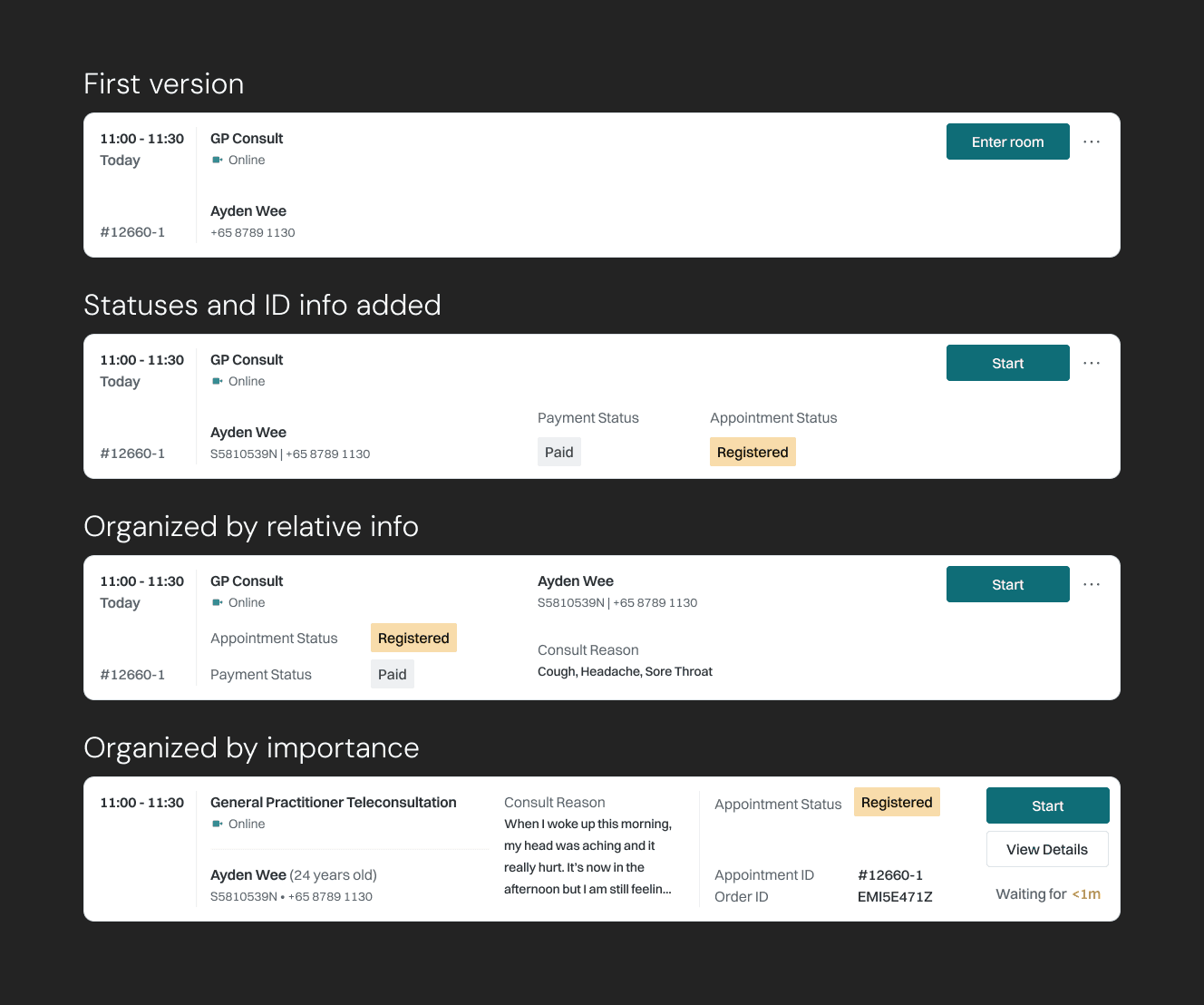1204x1005 pixels.
Task: Click the Waiting for <1m timer
Action: pyautogui.click(x=1047, y=893)
